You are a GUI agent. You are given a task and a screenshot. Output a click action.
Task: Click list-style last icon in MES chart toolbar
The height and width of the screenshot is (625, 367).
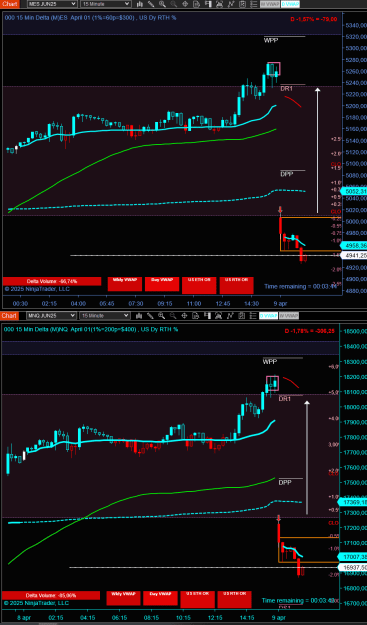click(x=253, y=4)
